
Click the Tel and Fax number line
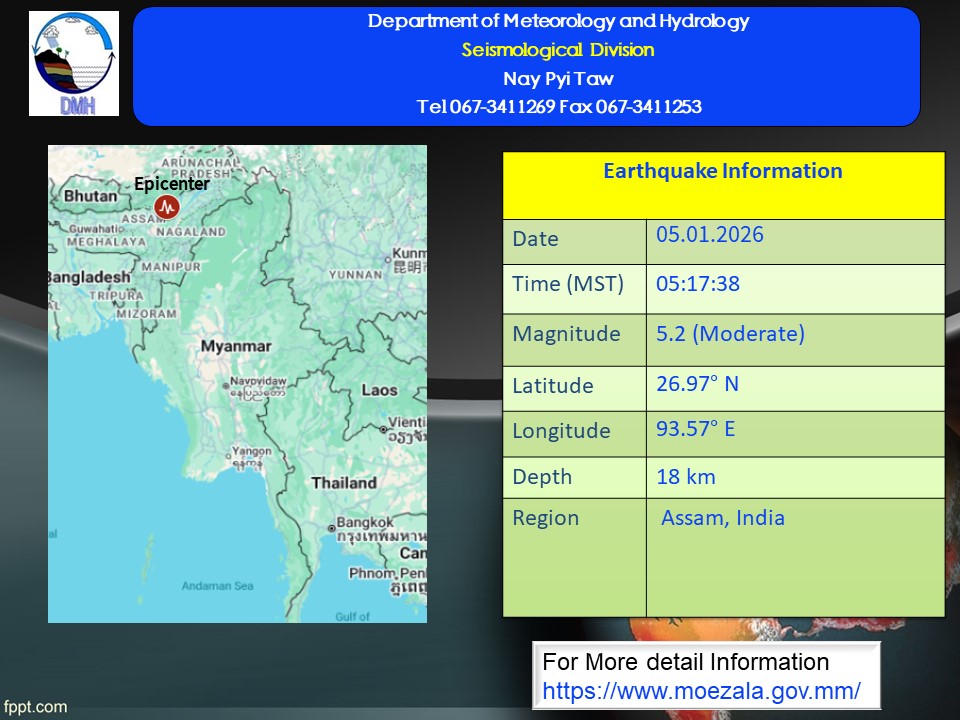click(x=558, y=107)
